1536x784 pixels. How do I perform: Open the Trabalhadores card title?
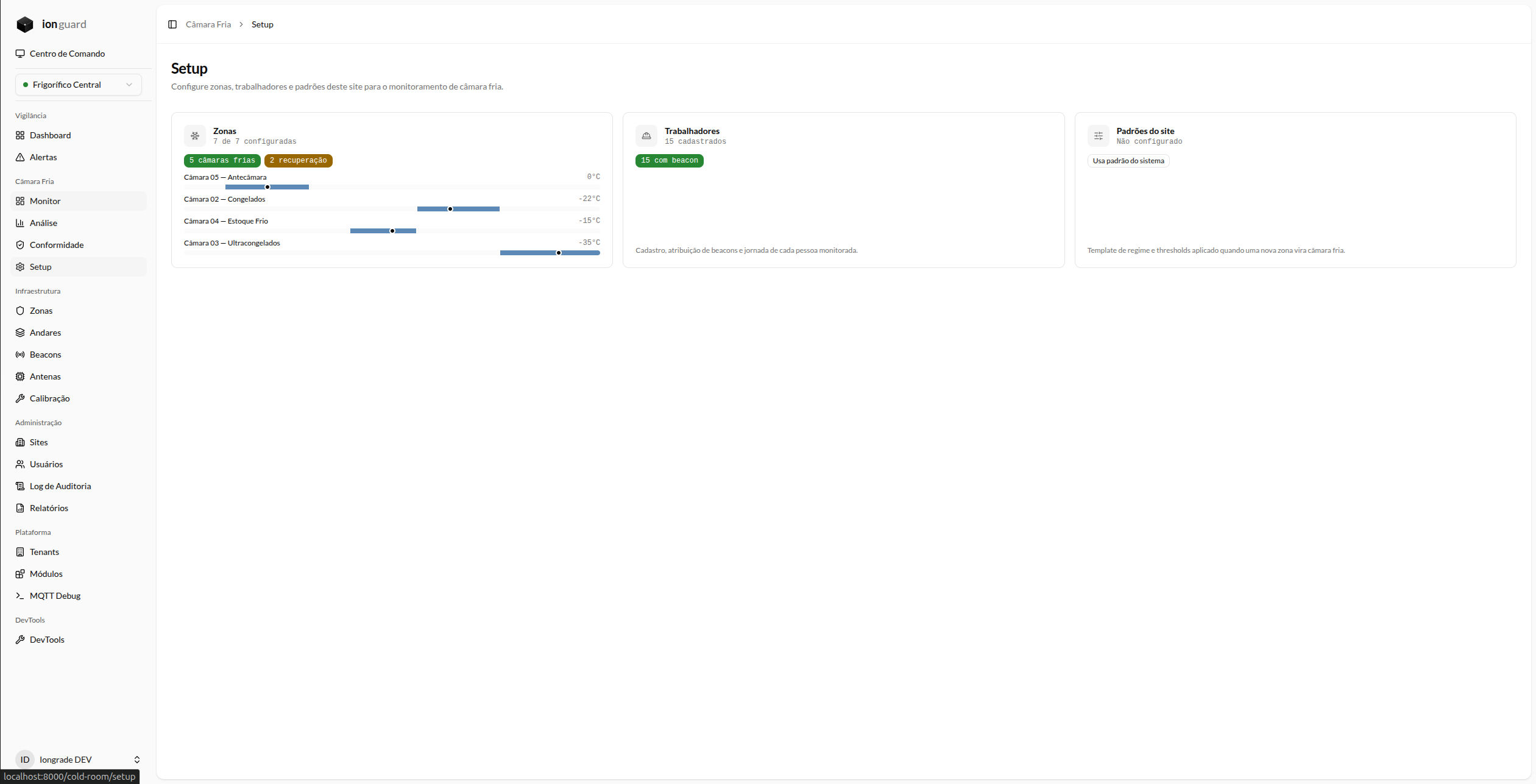pyautogui.click(x=692, y=131)
